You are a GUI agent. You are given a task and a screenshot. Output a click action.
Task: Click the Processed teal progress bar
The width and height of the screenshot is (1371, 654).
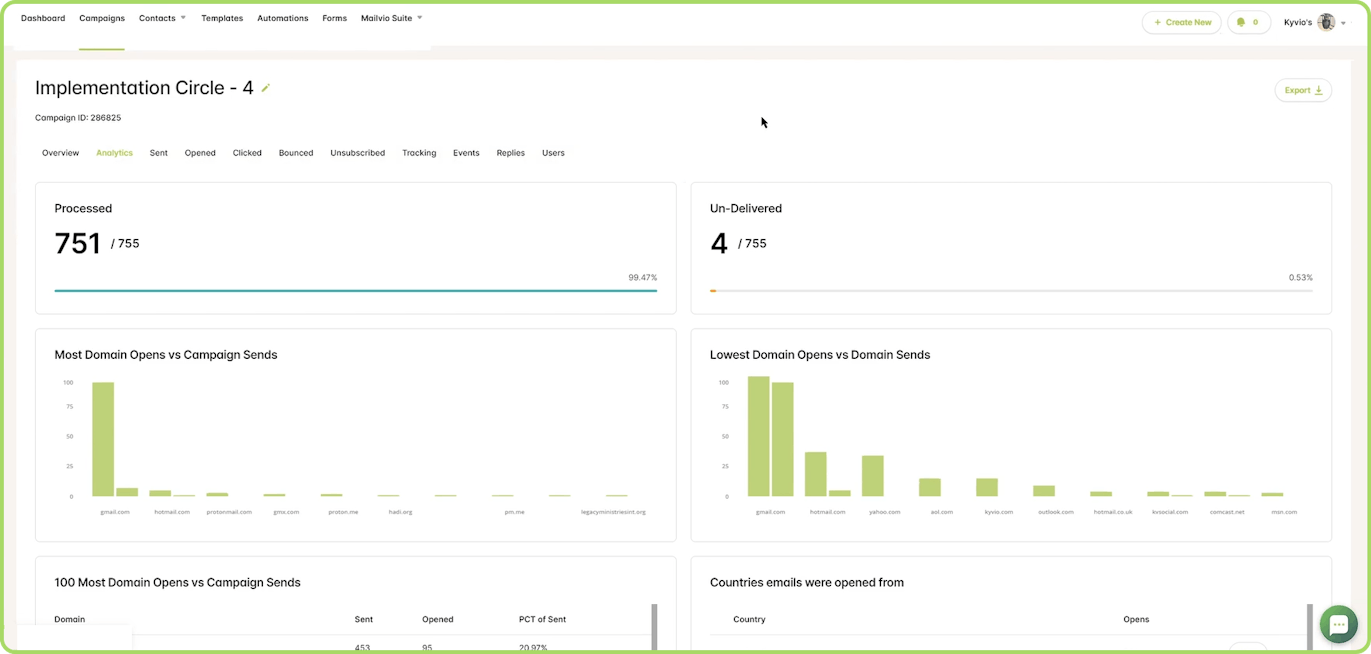point(355,291)
